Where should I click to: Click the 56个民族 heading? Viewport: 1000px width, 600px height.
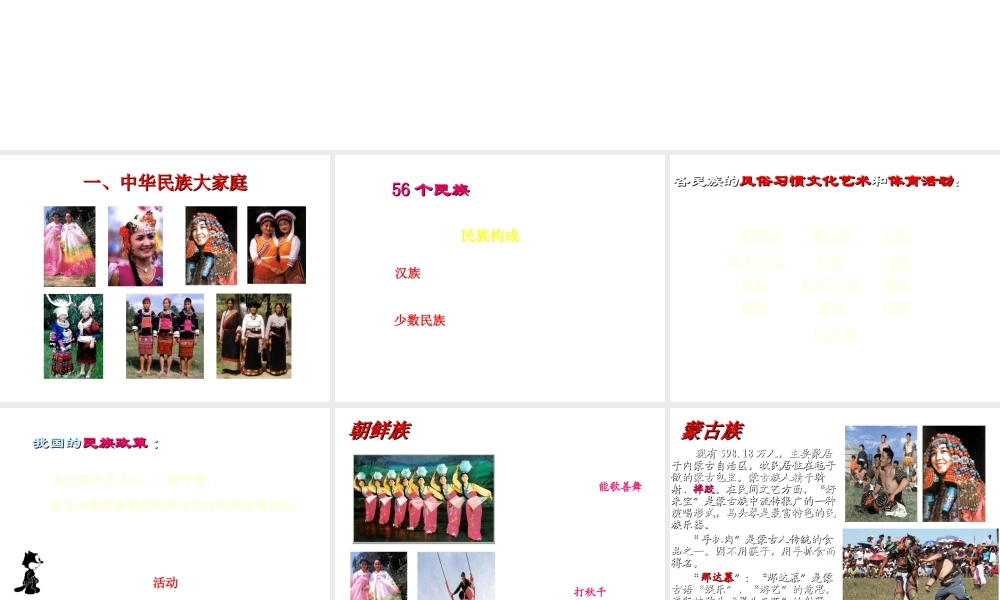(x=430, y=189)
